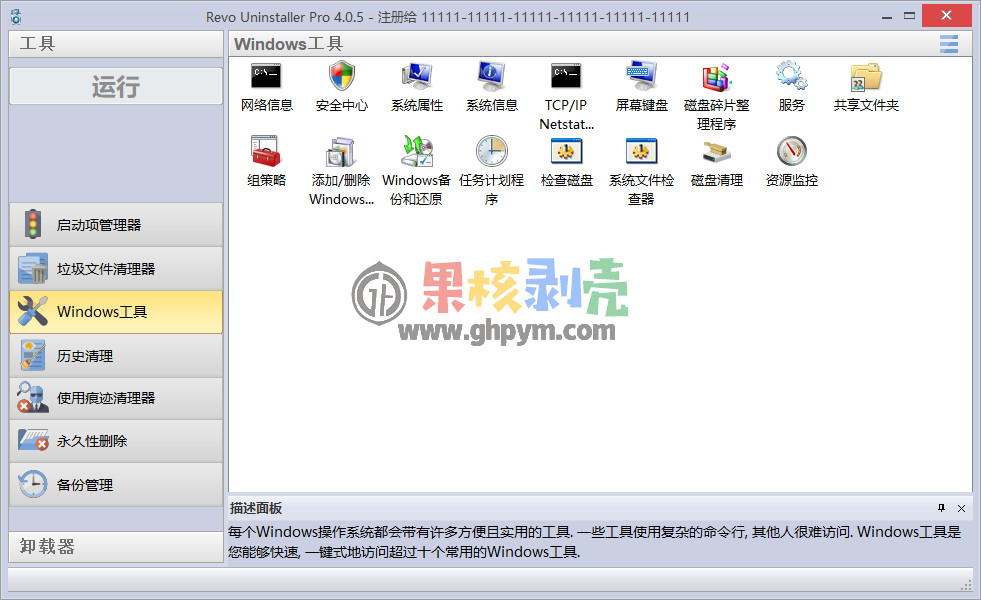Open the 任务计划程序 task scheduler icon
Image resolution: width=981 pixels, height=600 pixels.
[492, 171]
